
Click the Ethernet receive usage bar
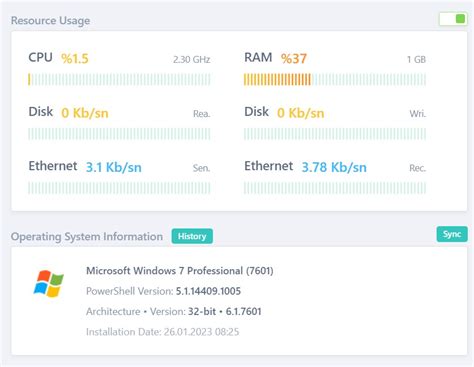335,188
